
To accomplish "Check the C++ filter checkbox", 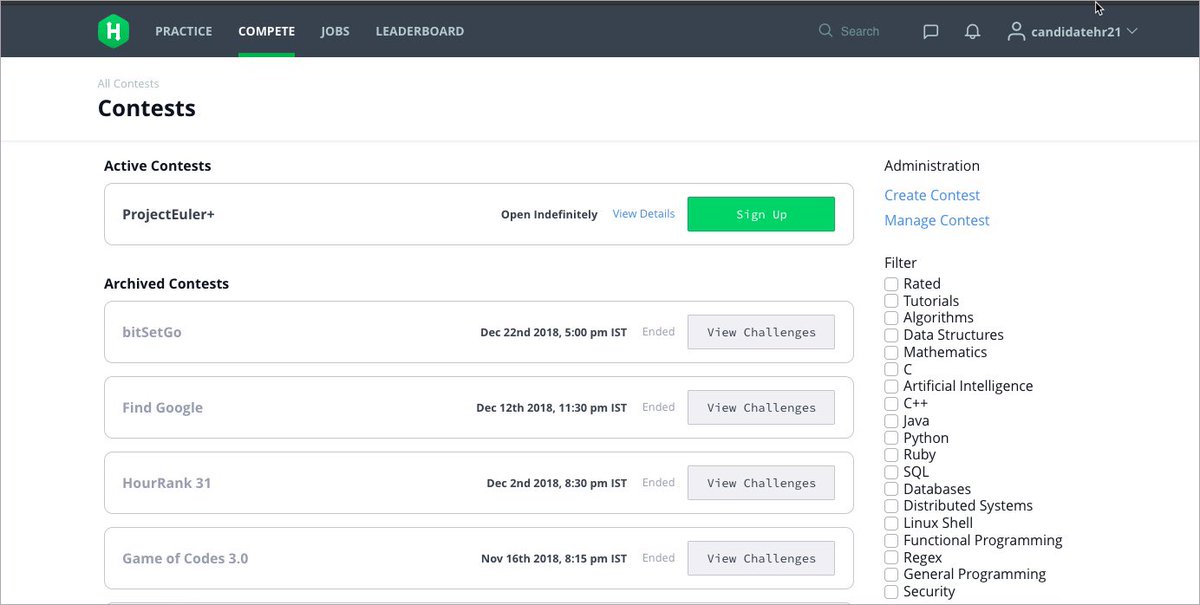I will (x=891, y=403).
